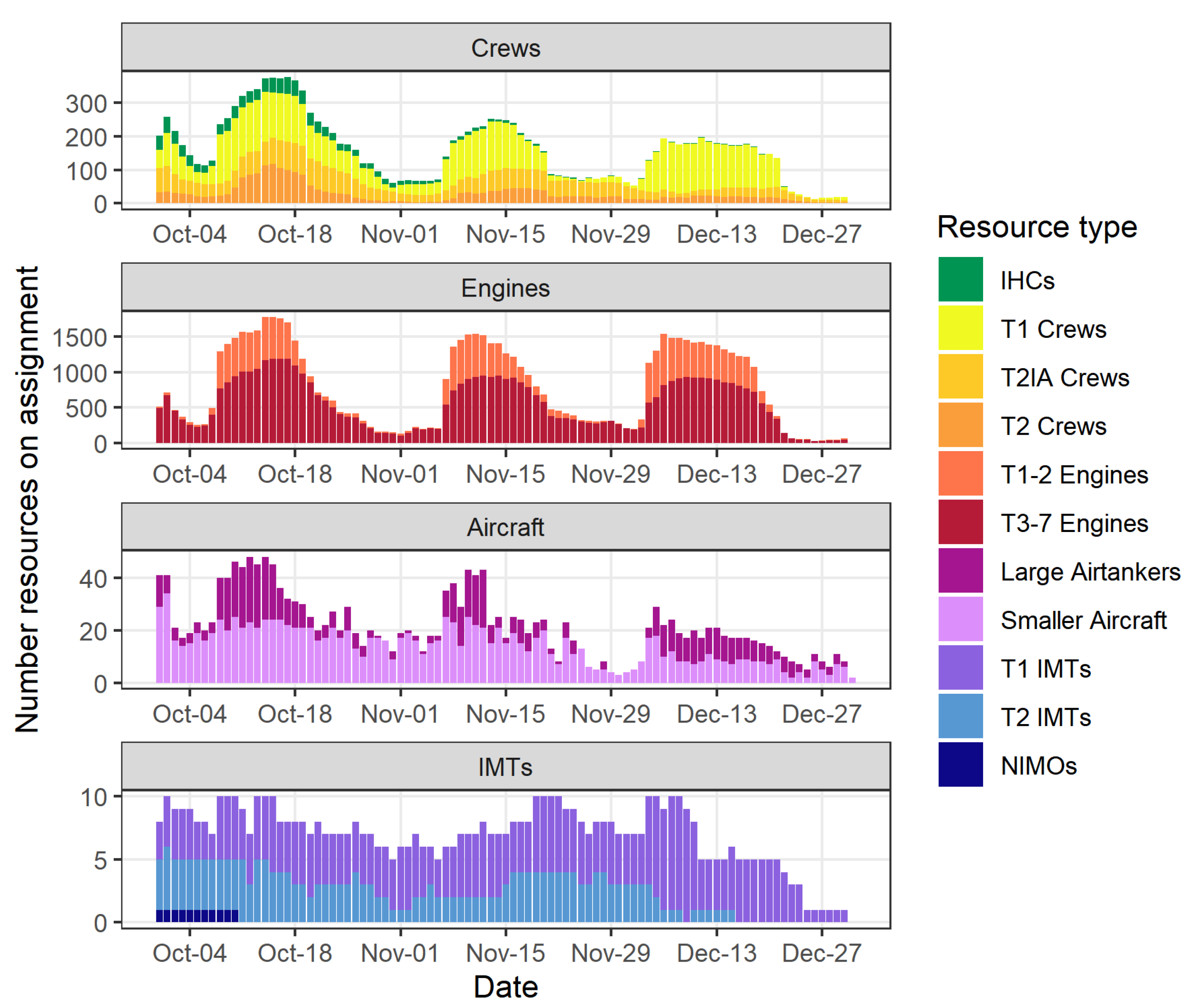
Task: Select the Aircraft panel header strip
Action: pyautogui.click(x=505, y=527)
